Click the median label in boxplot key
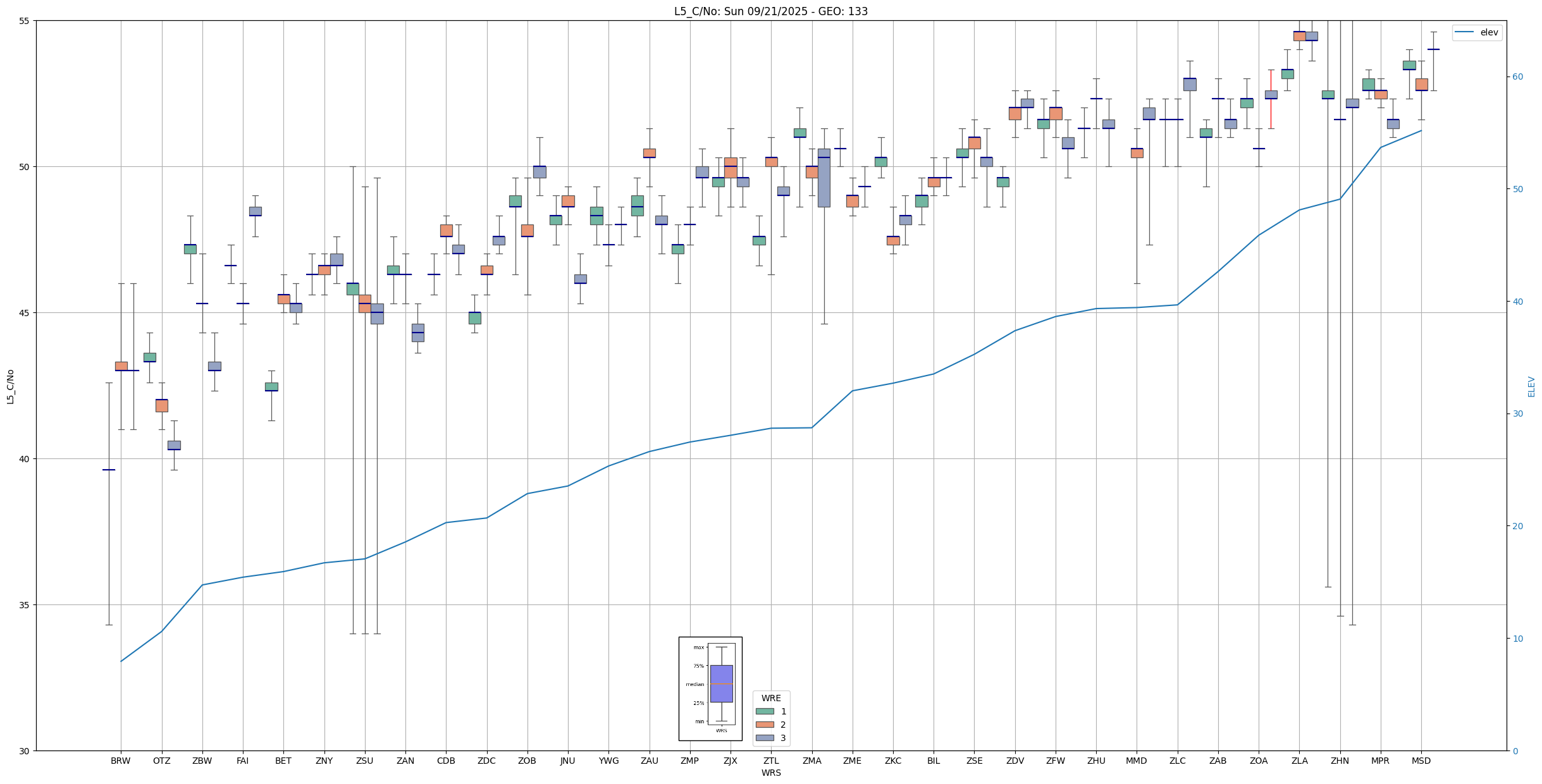This screenshot has width=1542, height=784. [x=694, y=684]
